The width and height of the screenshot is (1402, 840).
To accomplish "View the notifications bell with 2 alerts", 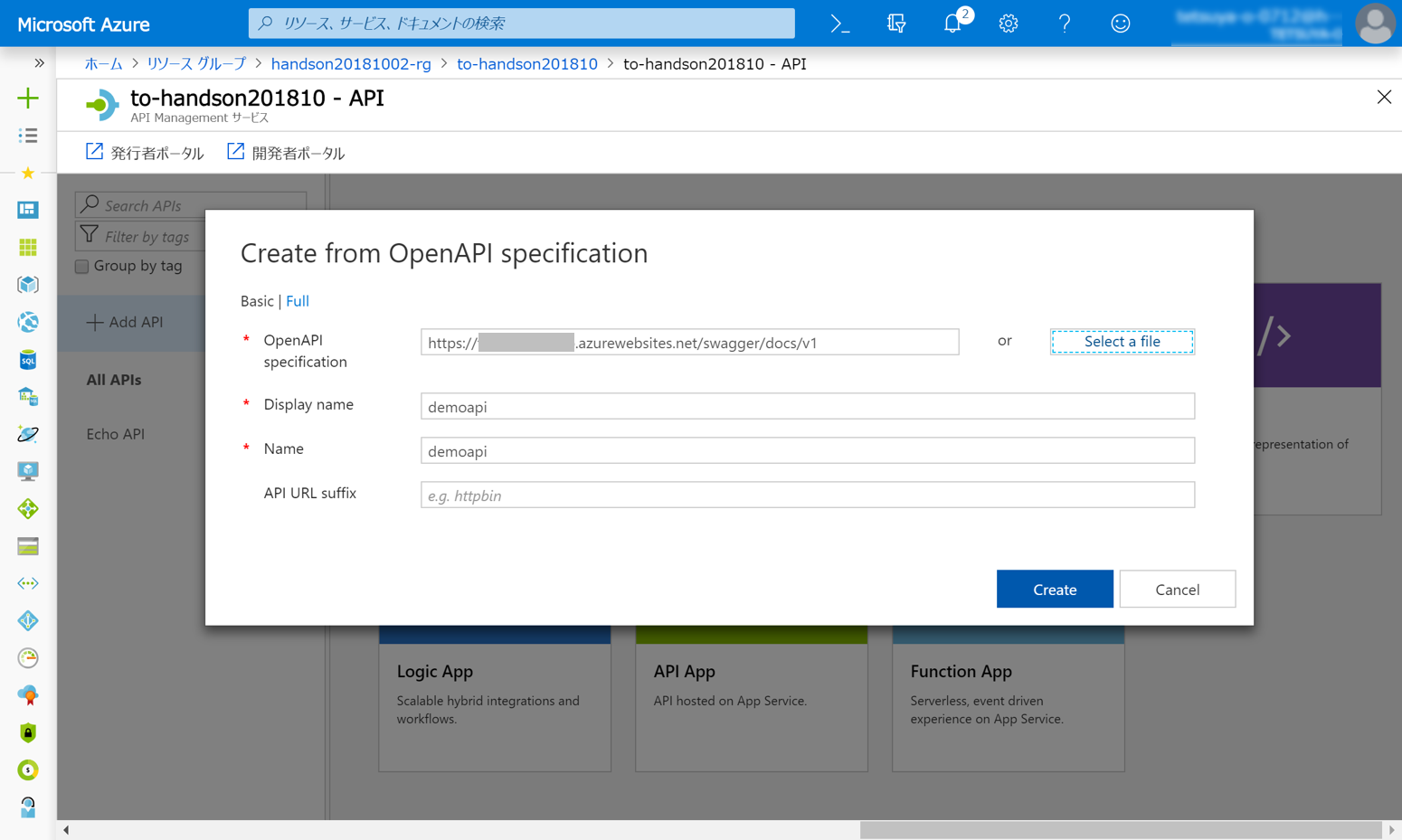I will click(952, 24).
